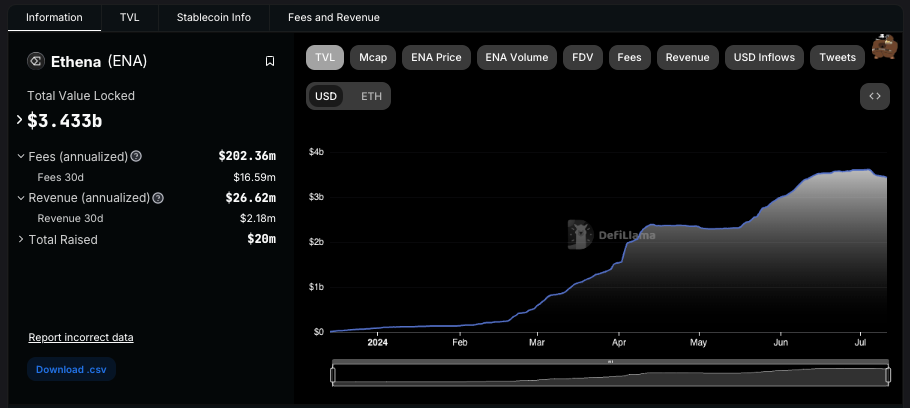910x408 pixels.
Task: Click Report incorrect data link
Action: 81,337
